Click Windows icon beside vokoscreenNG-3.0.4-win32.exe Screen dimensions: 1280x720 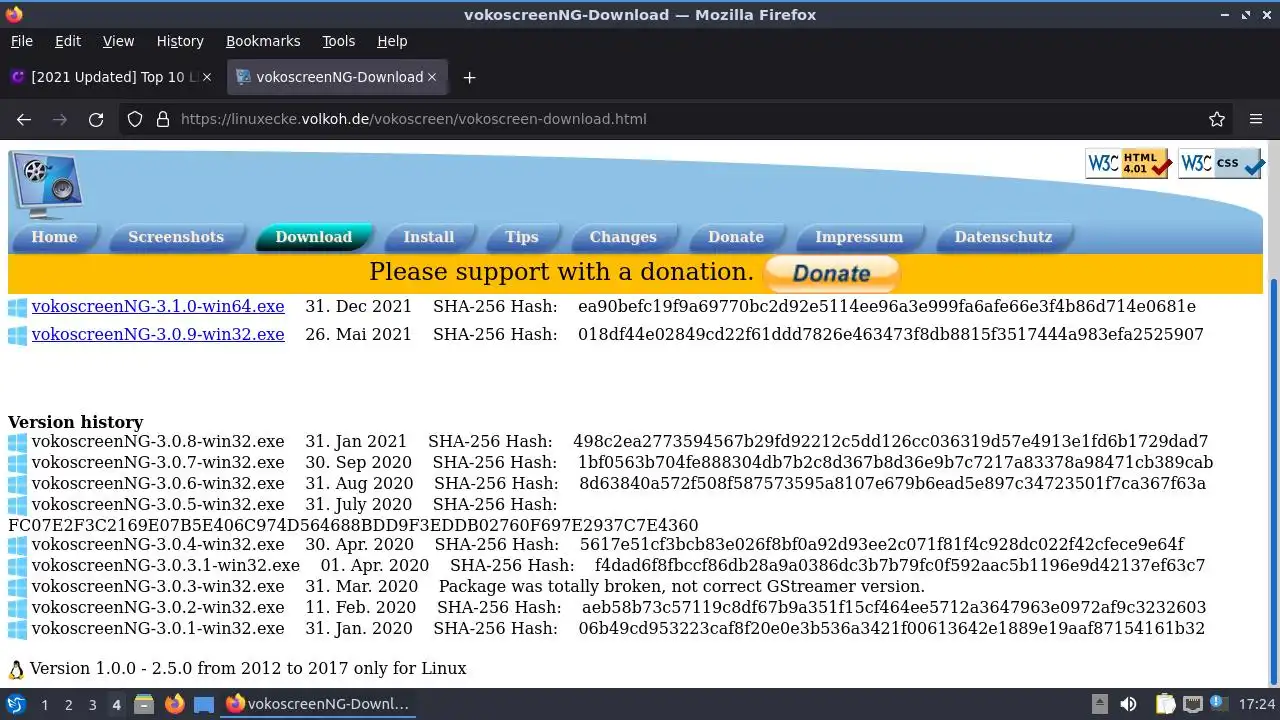(18, 546)
